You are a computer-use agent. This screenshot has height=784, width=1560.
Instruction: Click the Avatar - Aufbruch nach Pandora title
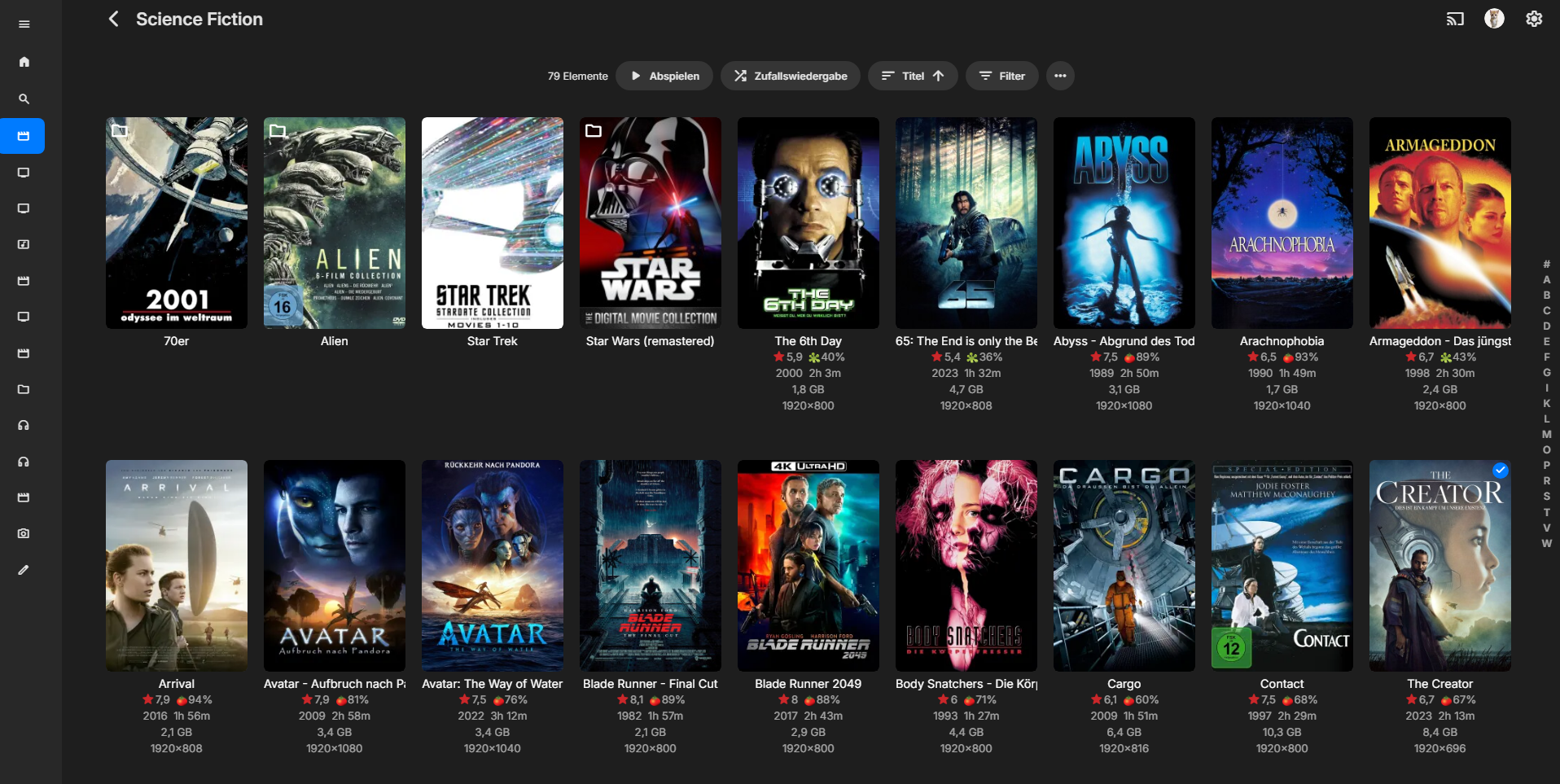(335, 684)
